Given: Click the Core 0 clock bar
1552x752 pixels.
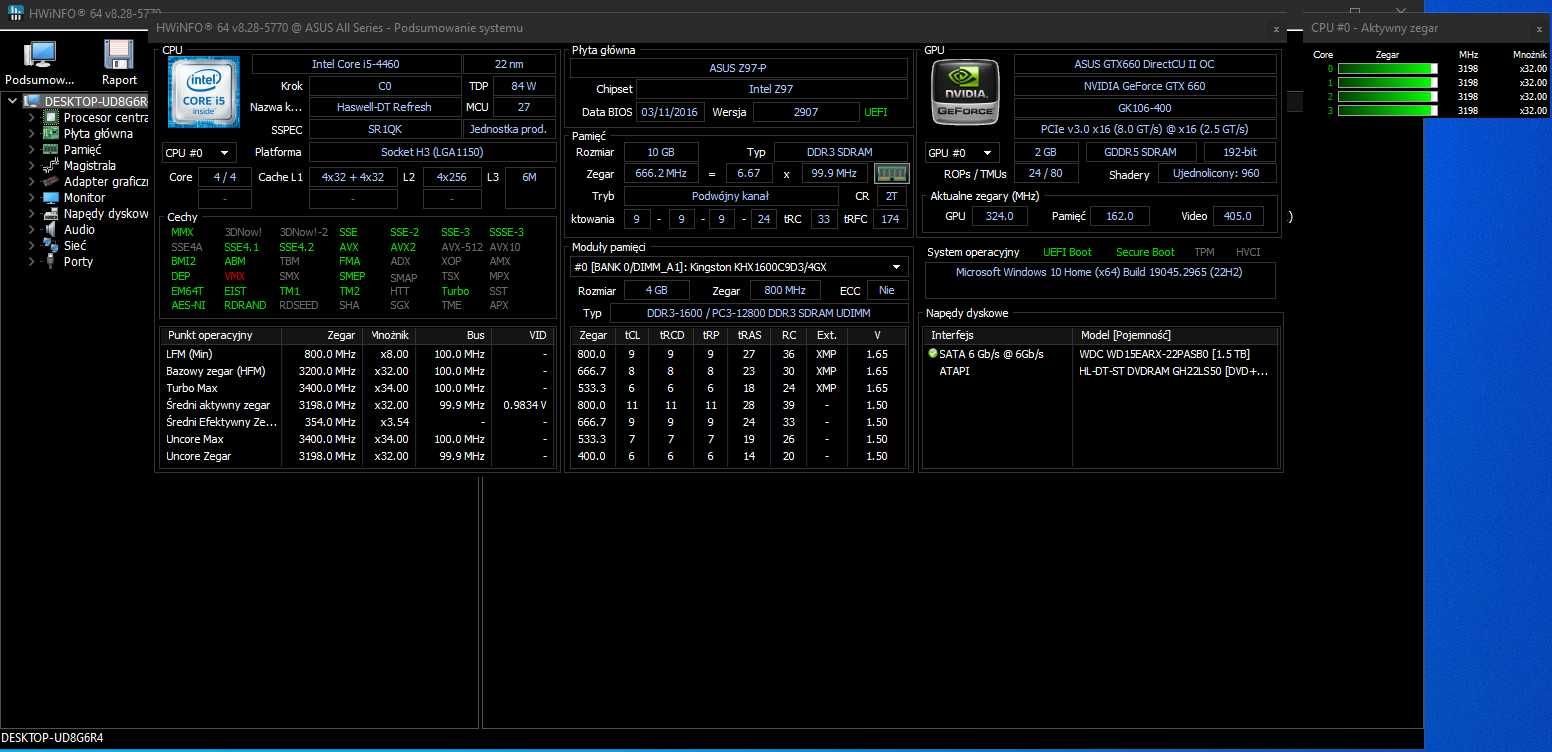Looking at the screenshot, I should pyautogui.click(x=1388, y=69).
